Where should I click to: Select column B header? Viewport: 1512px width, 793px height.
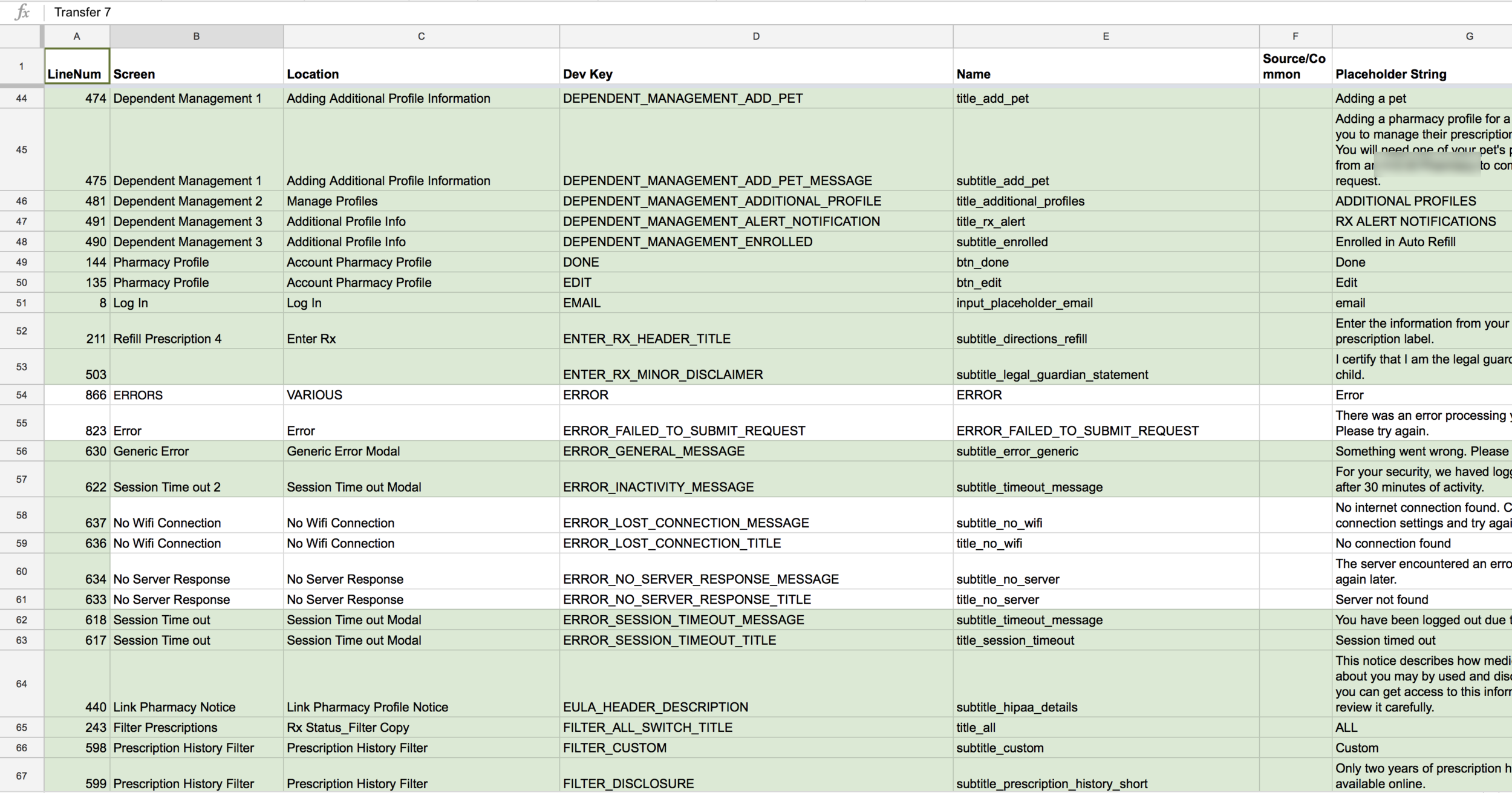[196, 36]
